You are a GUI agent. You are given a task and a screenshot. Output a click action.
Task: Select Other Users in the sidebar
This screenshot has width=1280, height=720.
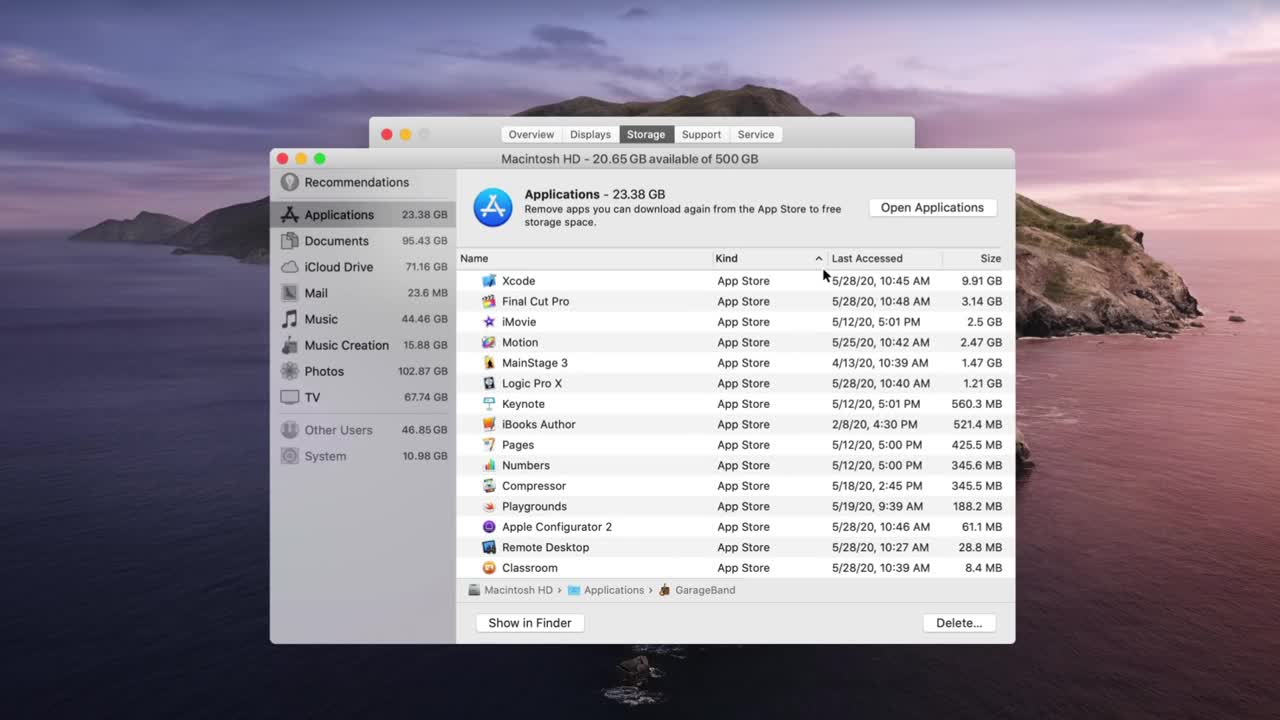363,430
